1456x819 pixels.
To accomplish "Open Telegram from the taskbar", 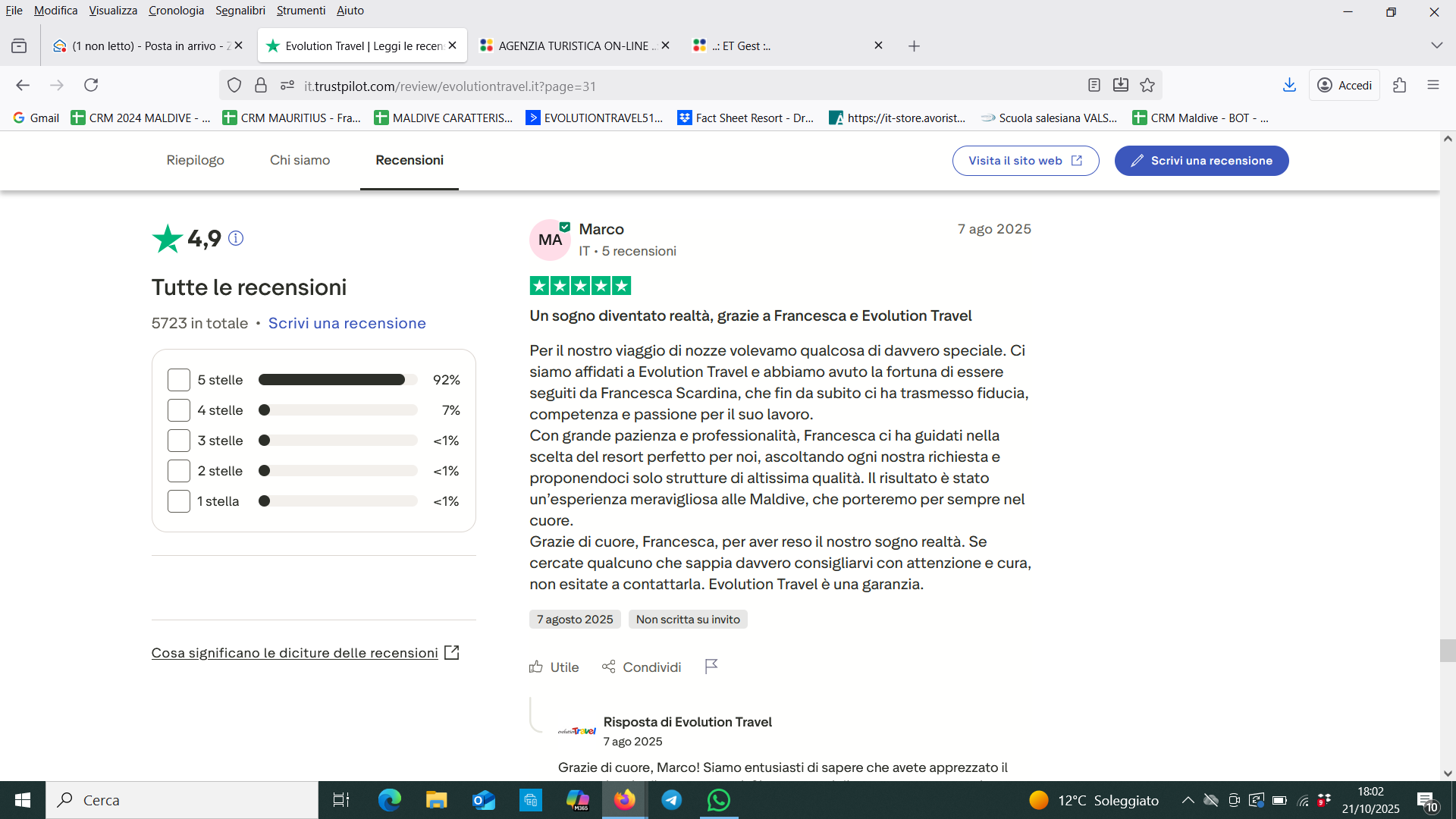I will click(x=672, y=800).
